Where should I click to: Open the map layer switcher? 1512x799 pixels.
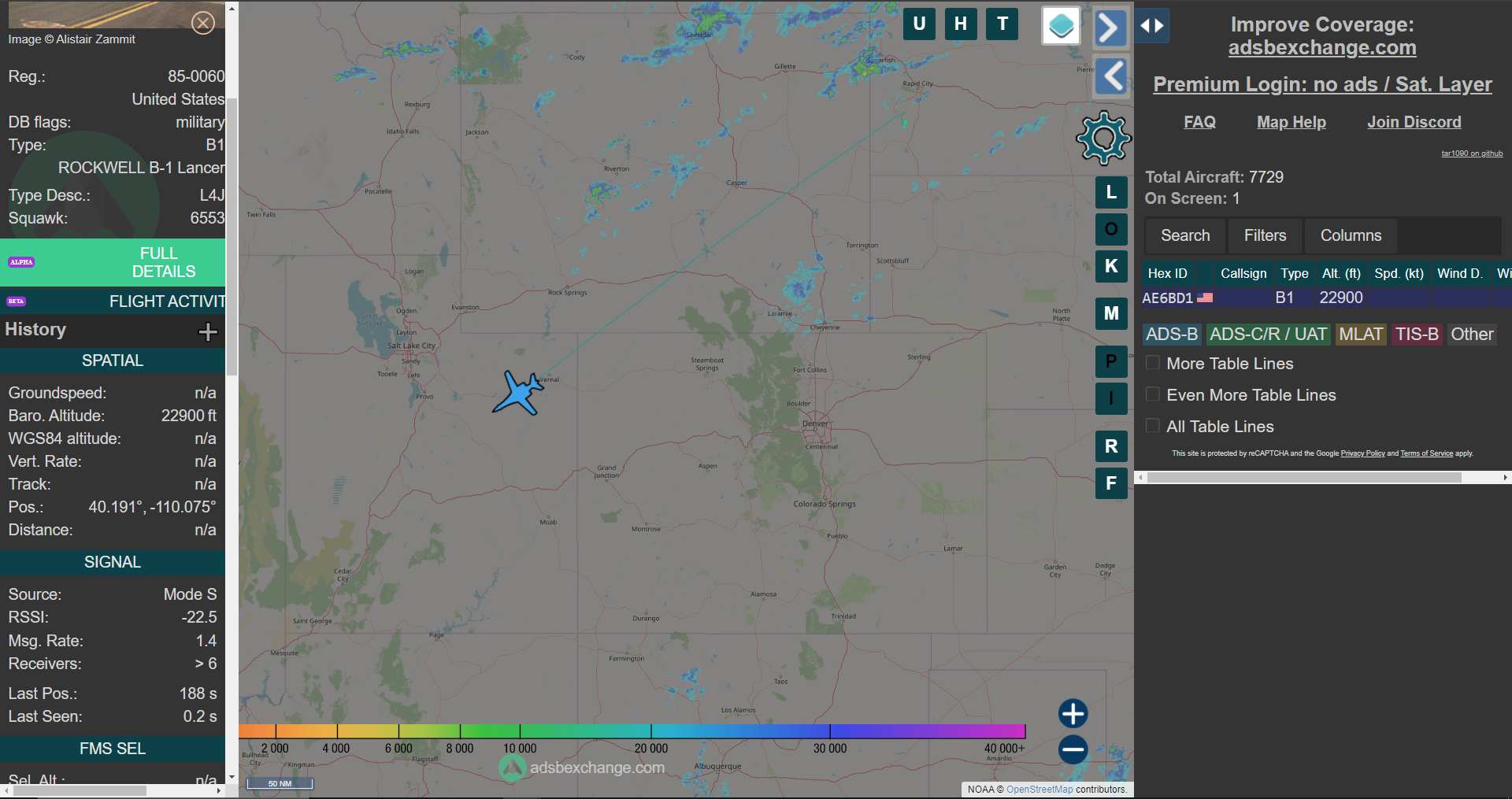(x=1061, y=26)
